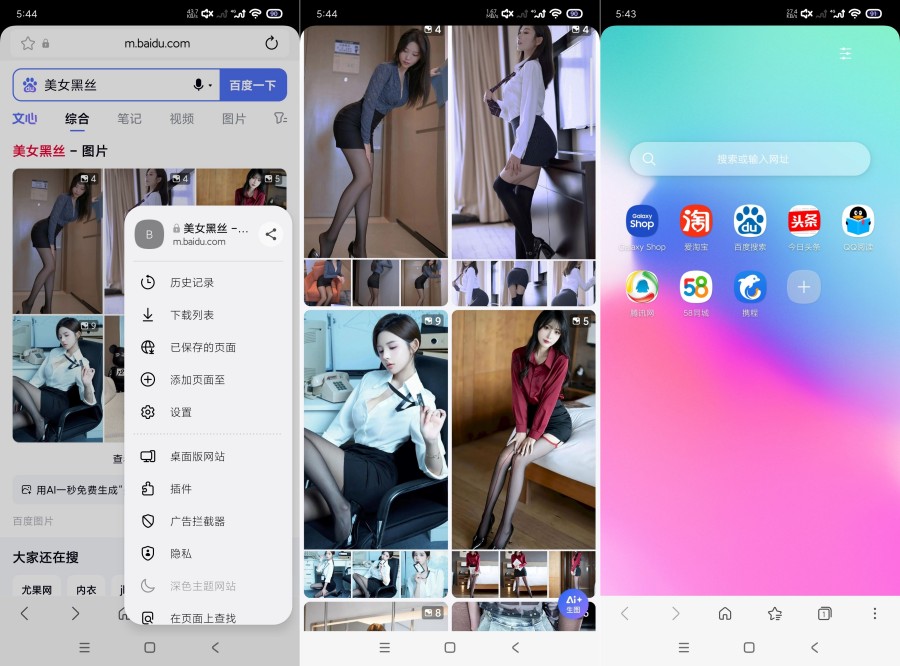Select 历史记录 from the menu
Screen dimensions: 900x666
pyautogui.click(x=191, y=283)
